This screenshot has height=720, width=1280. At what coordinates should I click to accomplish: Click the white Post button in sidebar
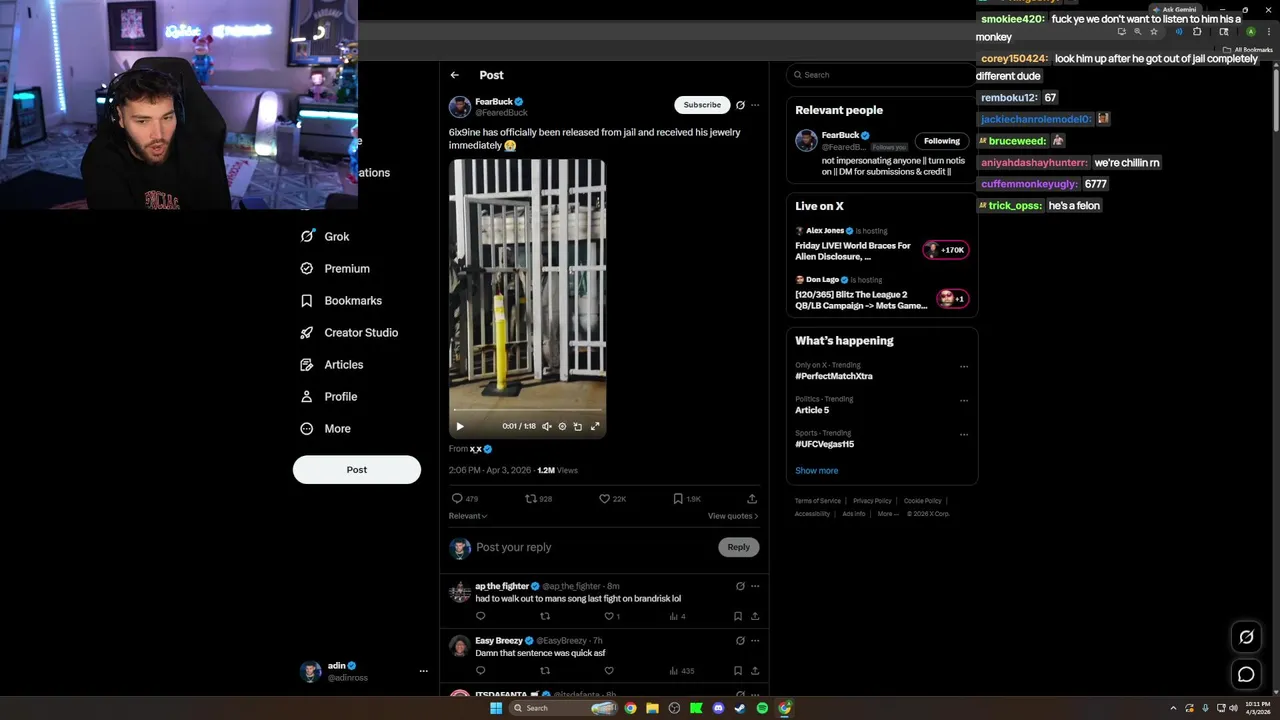[x=357, y=470]
